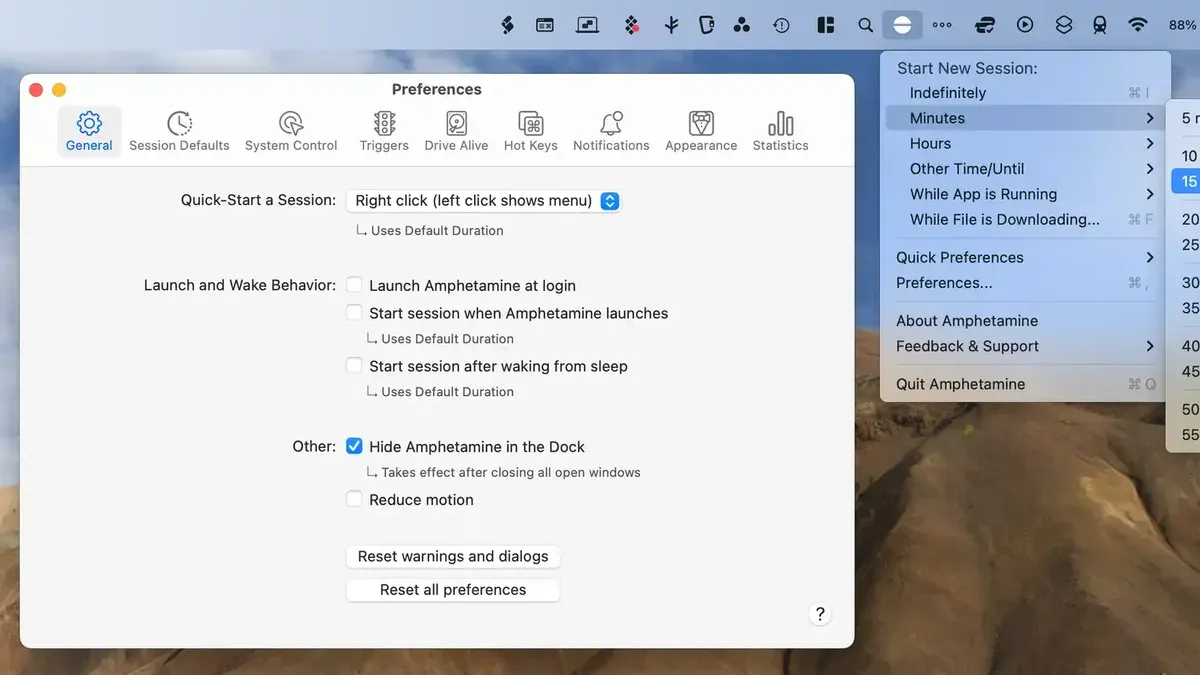Click the three-circles cluster menu bar icon
The height and width of the screenshot is (675, 1200).
[742, 25]
